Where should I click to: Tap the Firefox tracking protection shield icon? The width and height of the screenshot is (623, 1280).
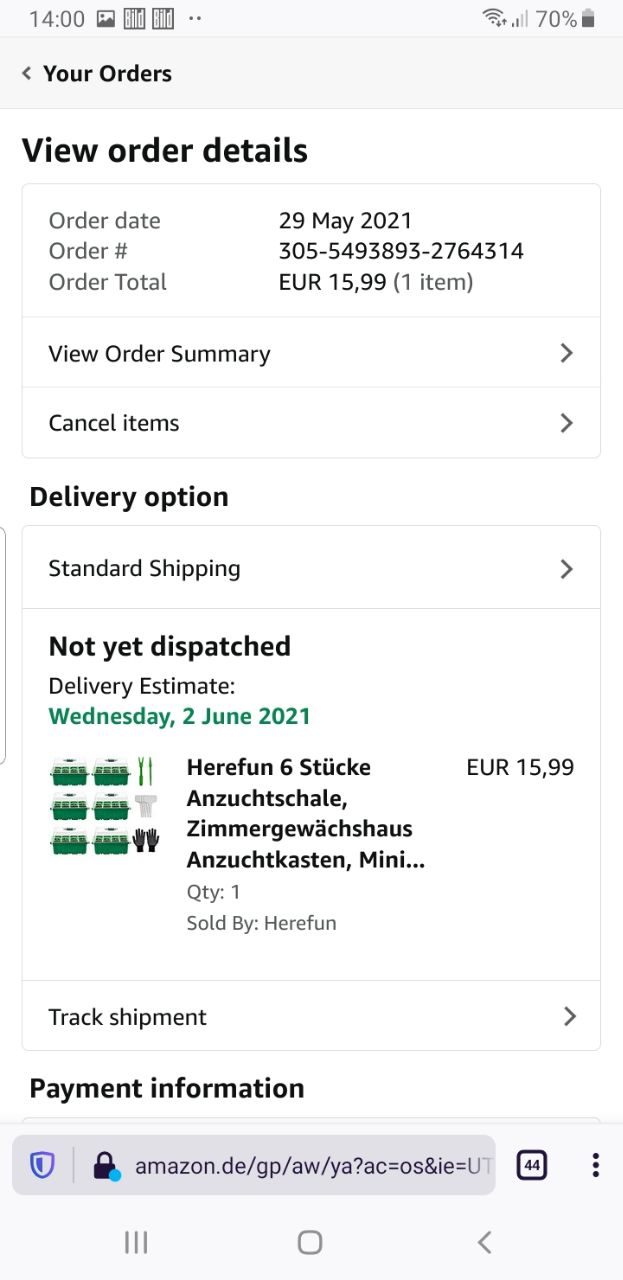pyautogui.click(x=42, y=1165)
